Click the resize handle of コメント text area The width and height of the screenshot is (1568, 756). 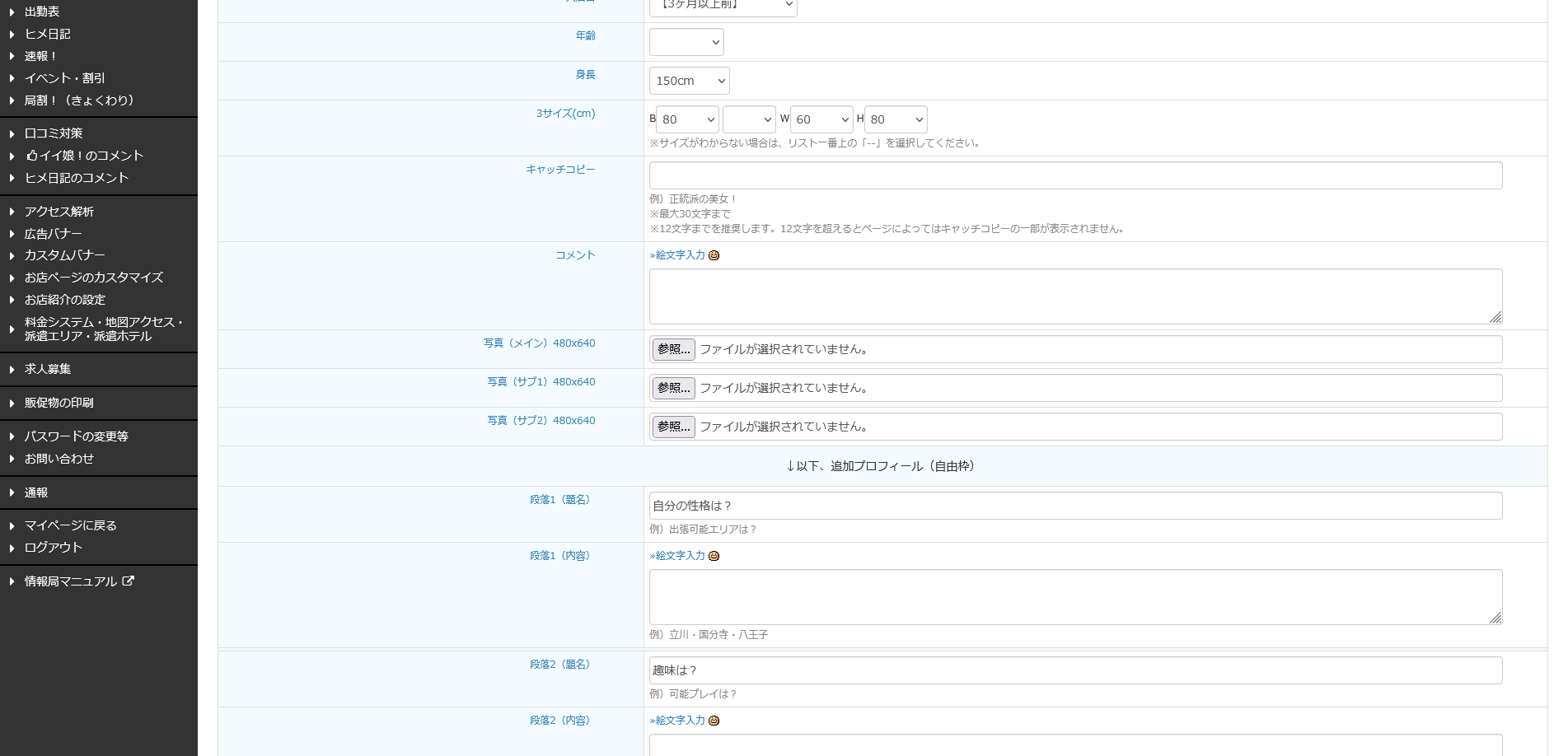[x=1495, y=317]
